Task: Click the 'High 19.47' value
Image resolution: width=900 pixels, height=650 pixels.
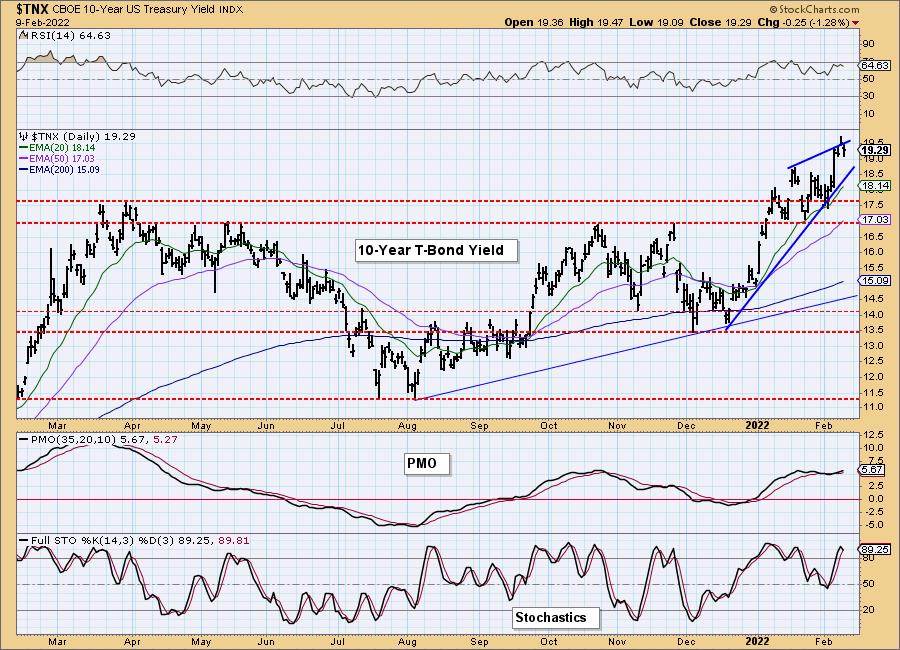Action: click(596, 22)
